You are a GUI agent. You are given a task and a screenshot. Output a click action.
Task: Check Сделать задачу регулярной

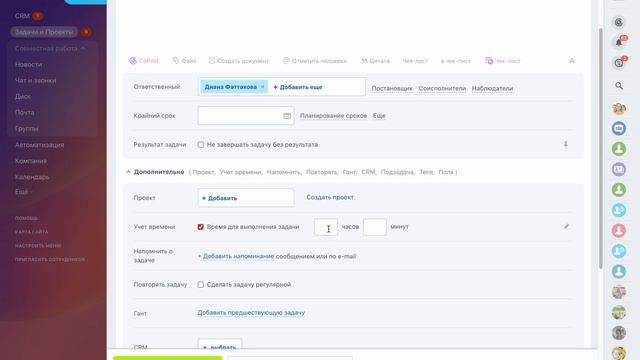(x=200, y=284)
